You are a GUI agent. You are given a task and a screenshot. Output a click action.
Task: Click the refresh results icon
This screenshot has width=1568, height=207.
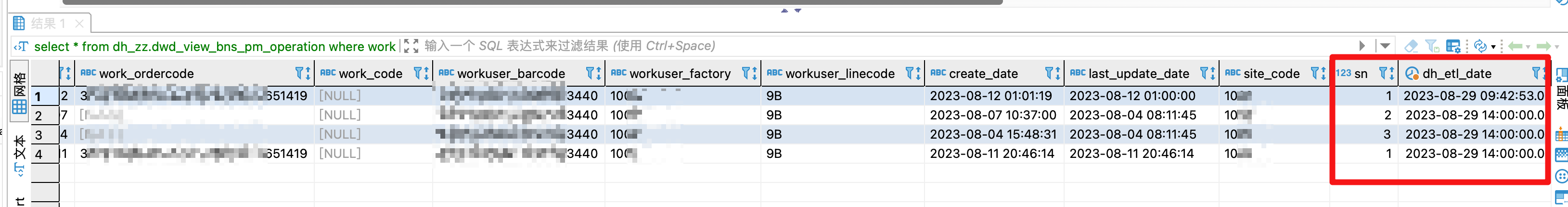coord(1480,46)
